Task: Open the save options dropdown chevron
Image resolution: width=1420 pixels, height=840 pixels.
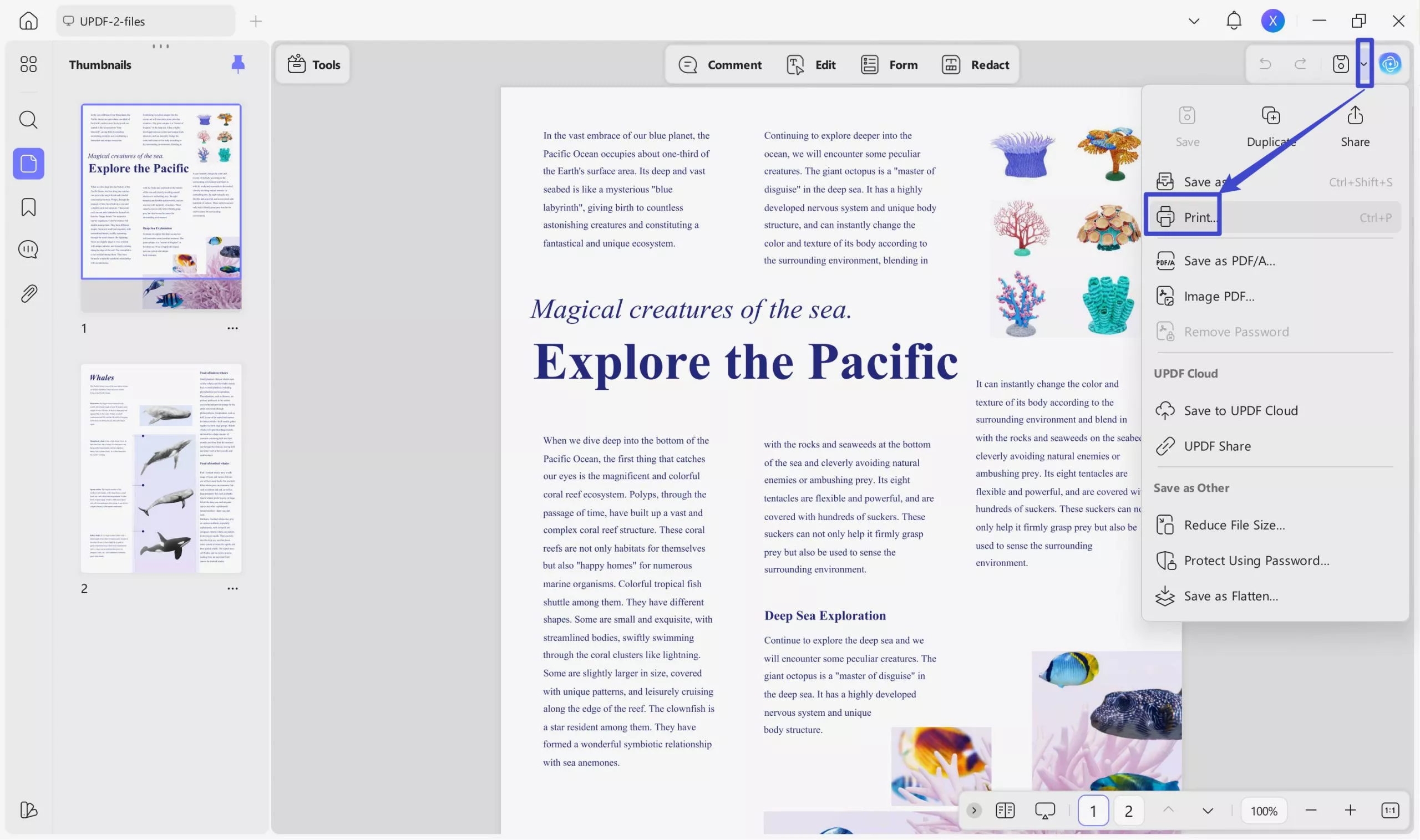Action: point(1365,64)
